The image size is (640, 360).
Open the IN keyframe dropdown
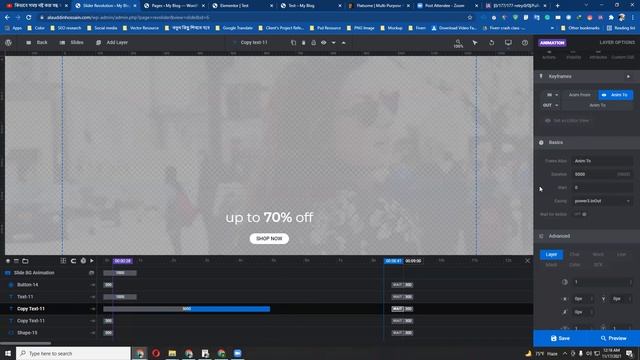(551, 95)
